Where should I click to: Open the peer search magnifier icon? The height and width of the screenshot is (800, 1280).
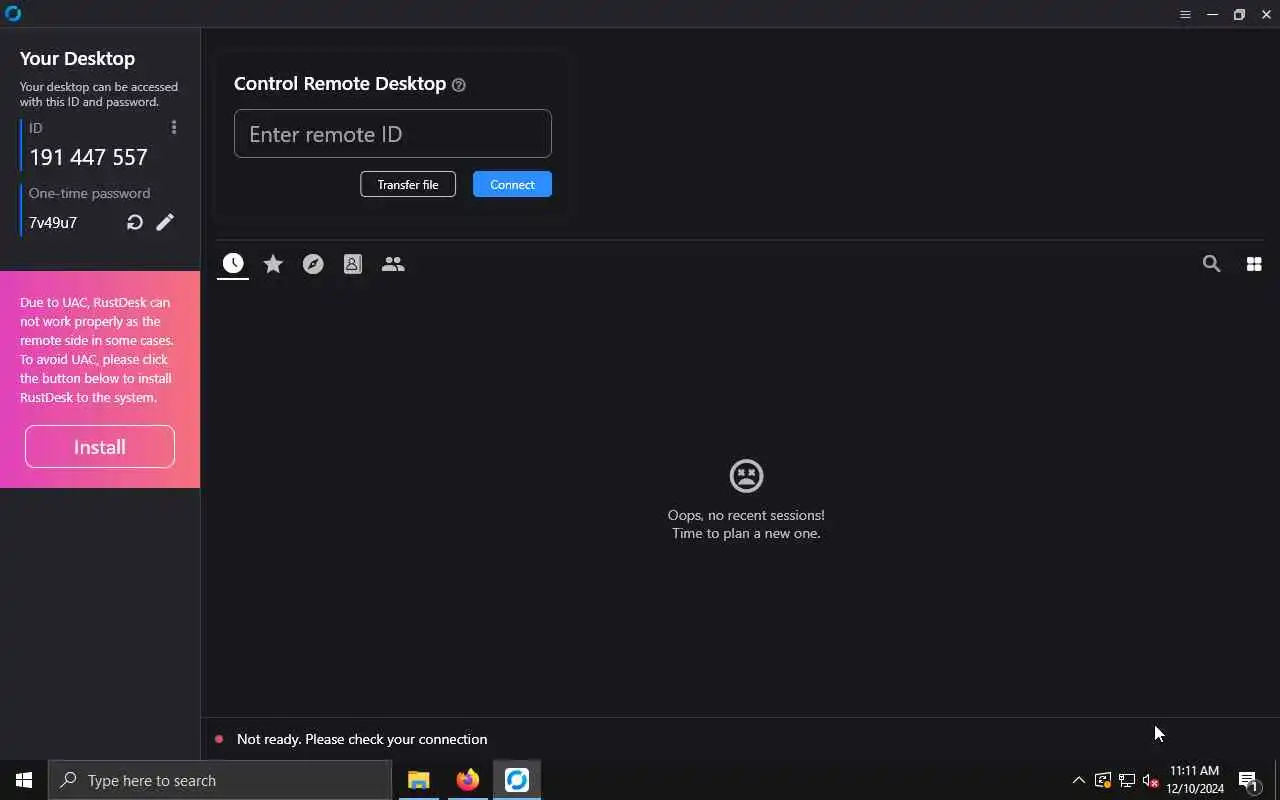point(1211,264)
